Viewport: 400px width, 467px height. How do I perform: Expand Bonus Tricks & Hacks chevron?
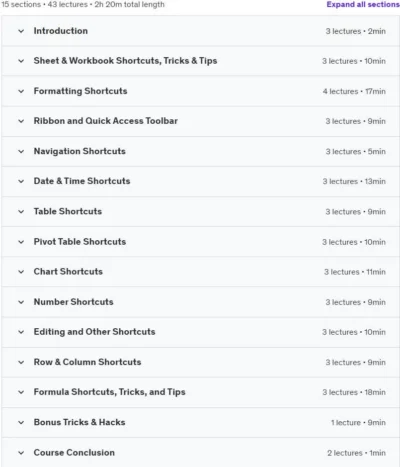tap(21, 423)
